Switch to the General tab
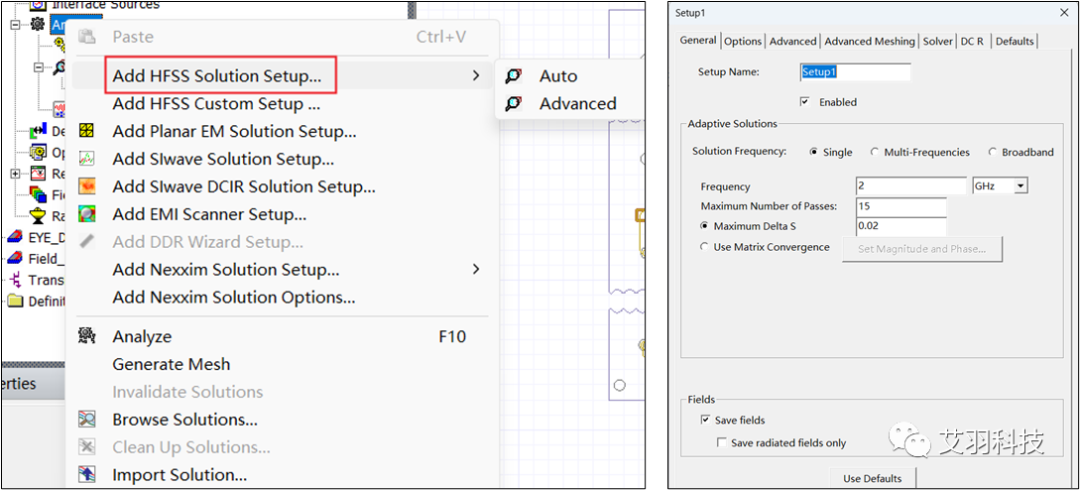1080x490 pixels. pyautogui.click(x=698, y=40)
